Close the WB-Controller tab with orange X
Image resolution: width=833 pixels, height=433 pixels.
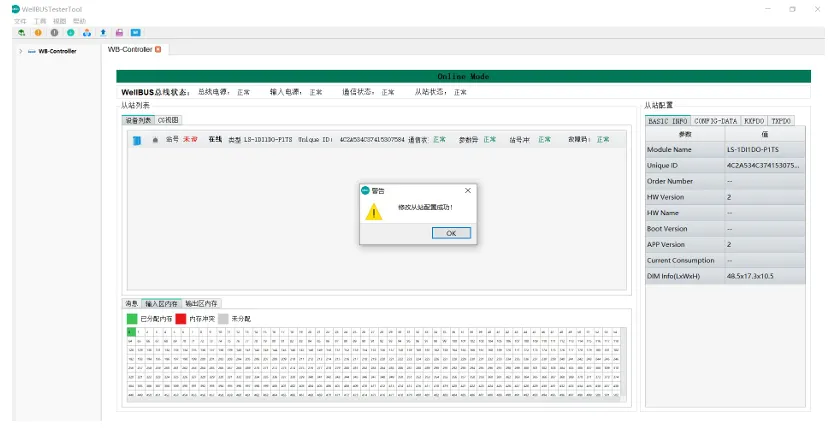click(158, 49)
